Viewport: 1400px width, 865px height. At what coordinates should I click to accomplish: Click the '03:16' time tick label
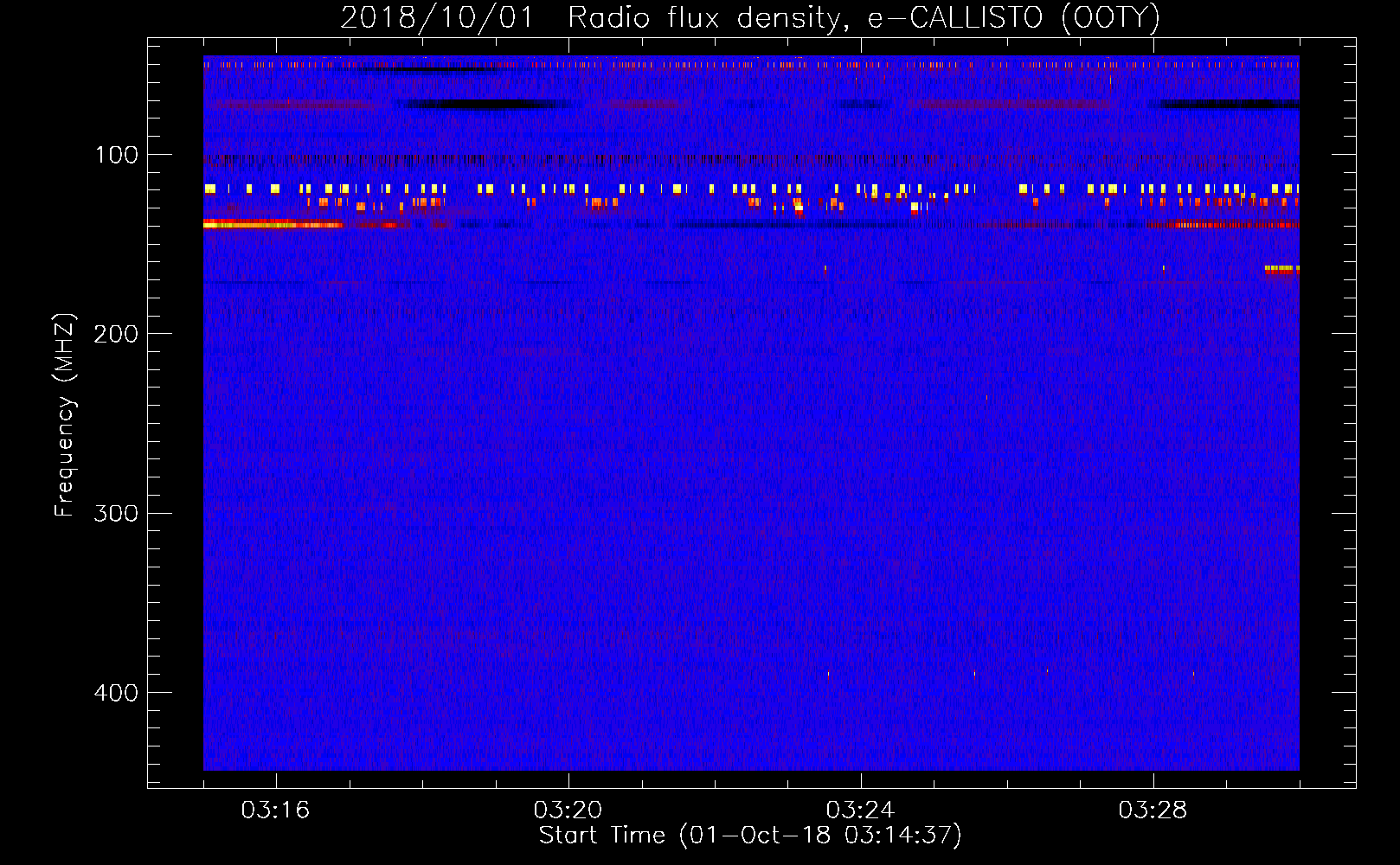275,811
